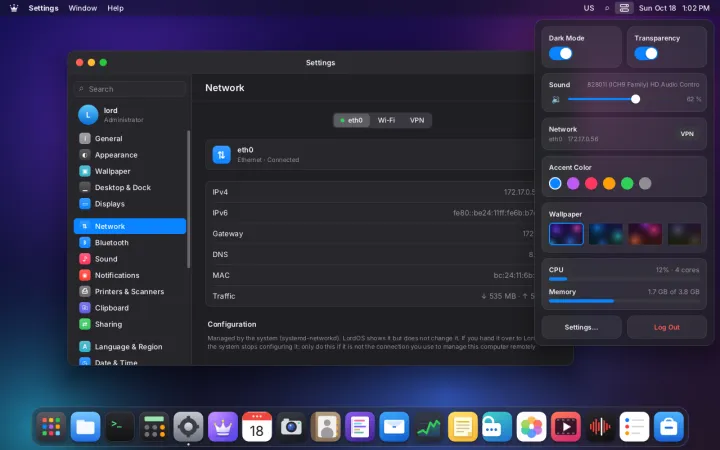Screen dimensions: 720x450
Task: Open Language & Region settings
Action: 130,347
